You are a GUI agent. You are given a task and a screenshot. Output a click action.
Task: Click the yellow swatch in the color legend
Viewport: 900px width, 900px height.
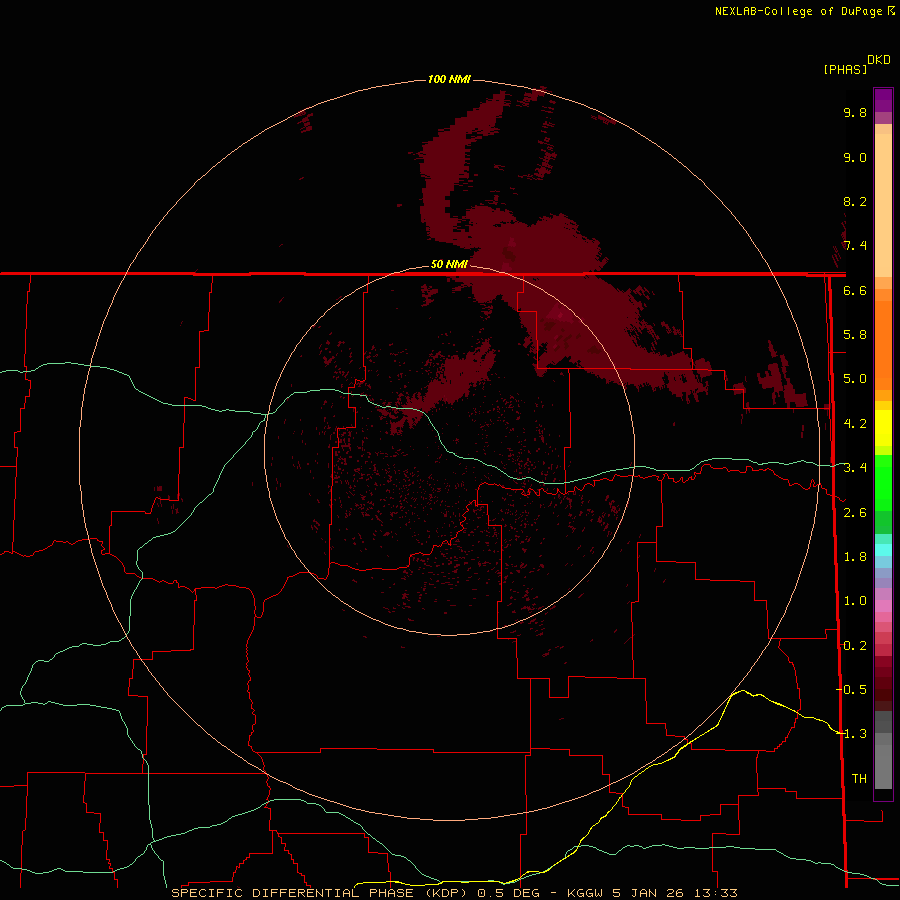pyautogui.click(x=883, y=428)
